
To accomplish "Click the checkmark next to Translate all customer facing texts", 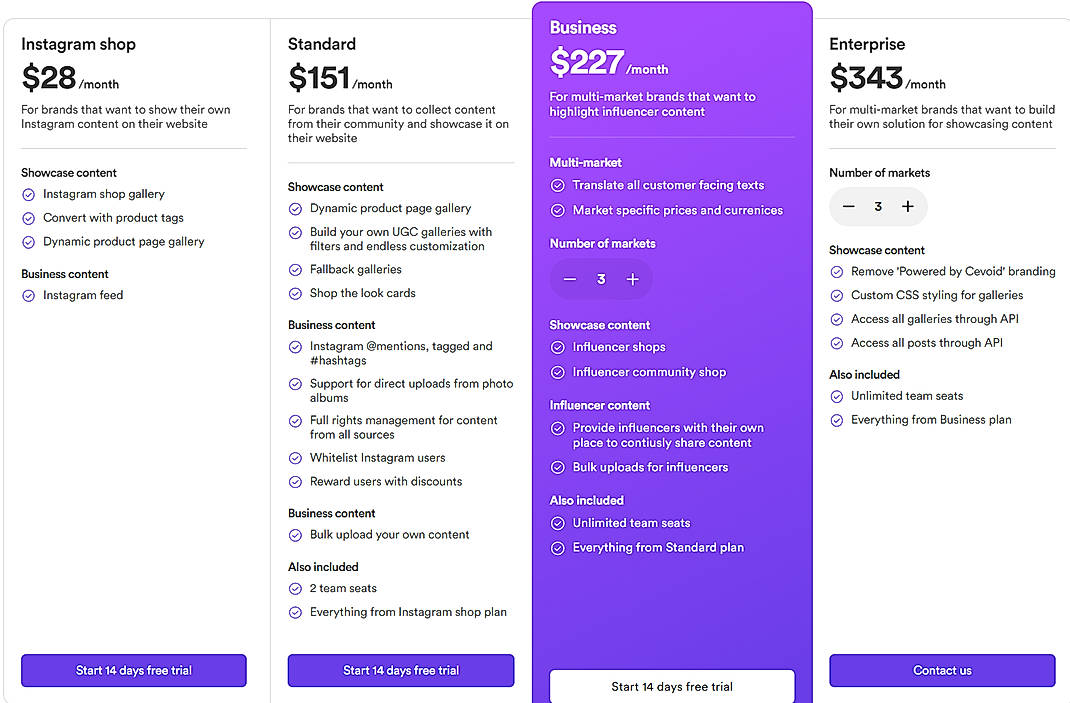I will click(x=557, y=185).
